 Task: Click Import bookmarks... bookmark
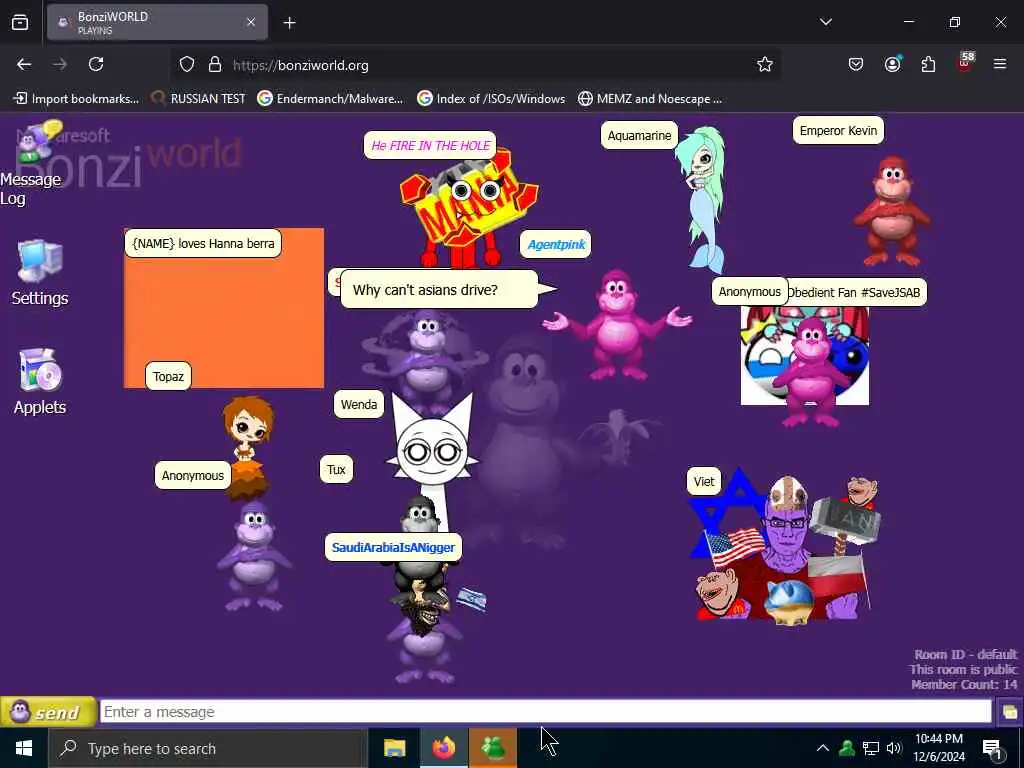coord(76,99)
